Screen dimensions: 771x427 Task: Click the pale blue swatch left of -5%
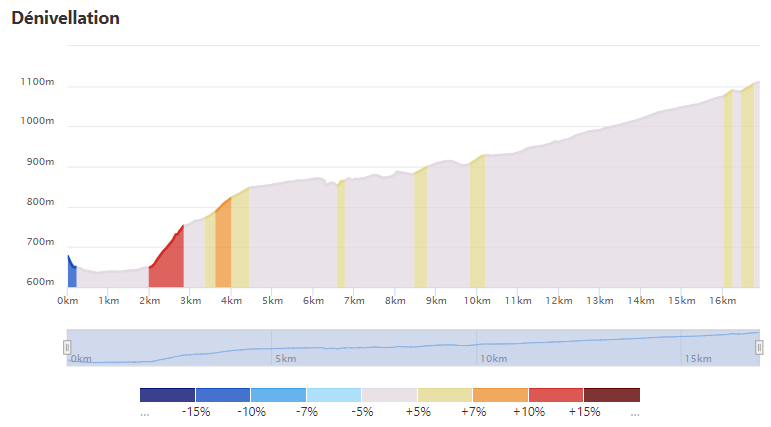click(x=334, y=395)
